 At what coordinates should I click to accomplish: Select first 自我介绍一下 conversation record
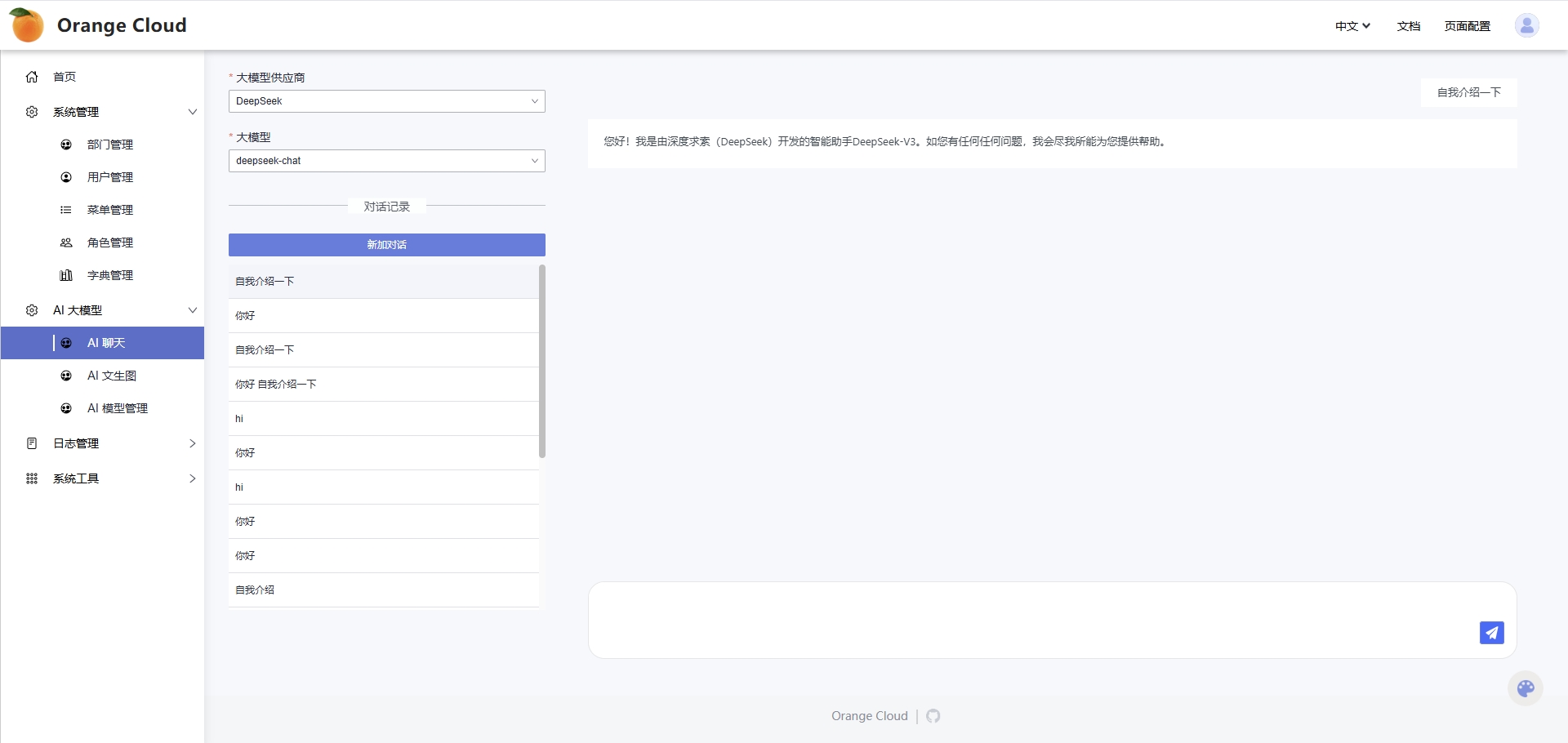384,281
